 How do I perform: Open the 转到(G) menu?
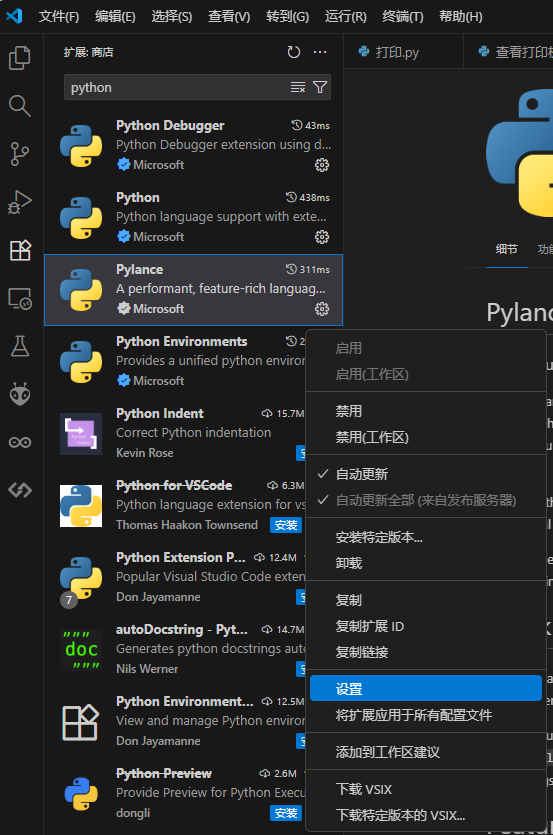[288, 17]
